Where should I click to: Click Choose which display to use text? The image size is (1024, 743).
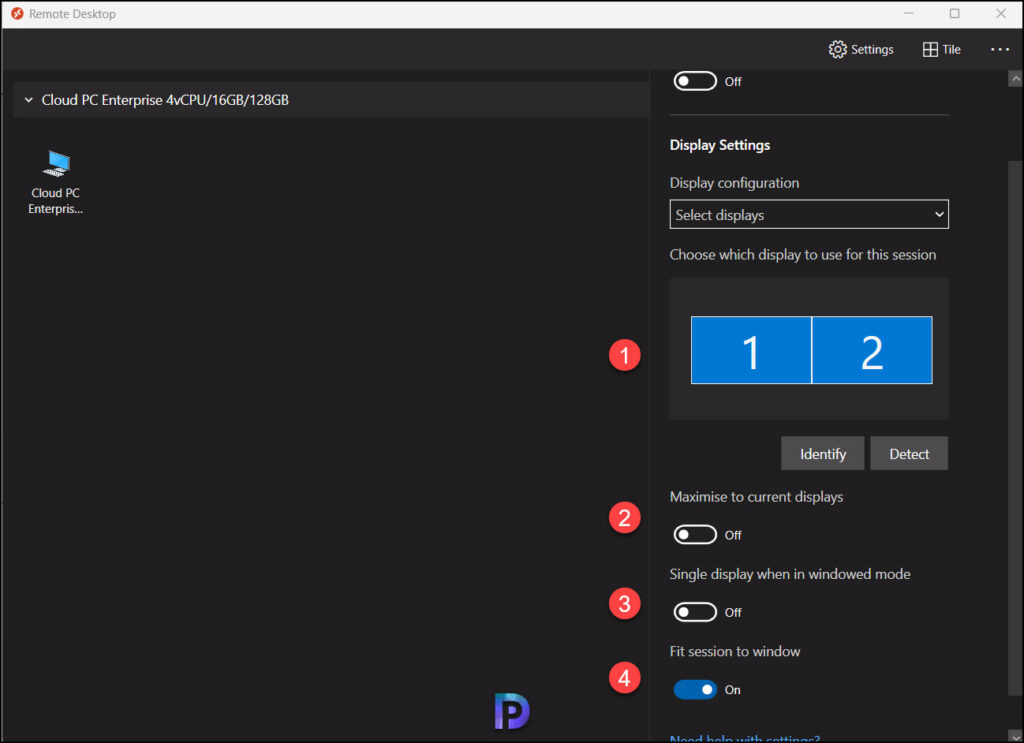(x=803, y=255)
